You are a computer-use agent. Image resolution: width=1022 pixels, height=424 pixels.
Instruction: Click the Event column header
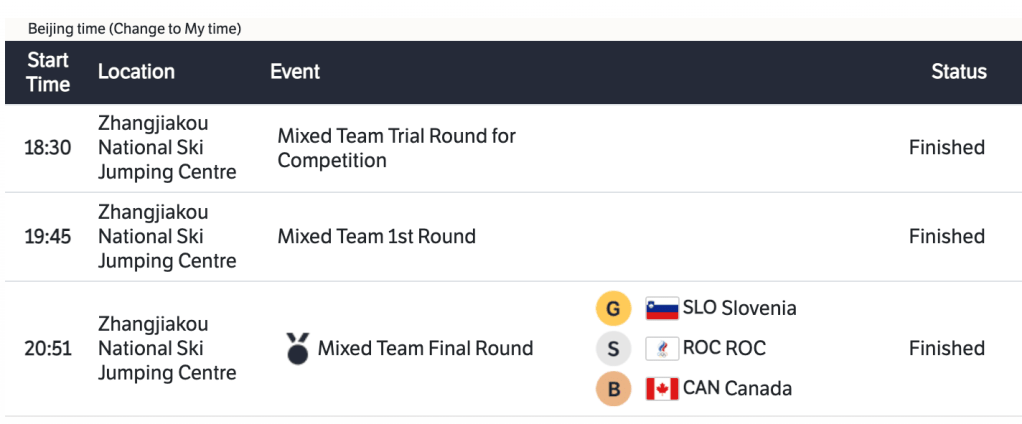(295, 72)
